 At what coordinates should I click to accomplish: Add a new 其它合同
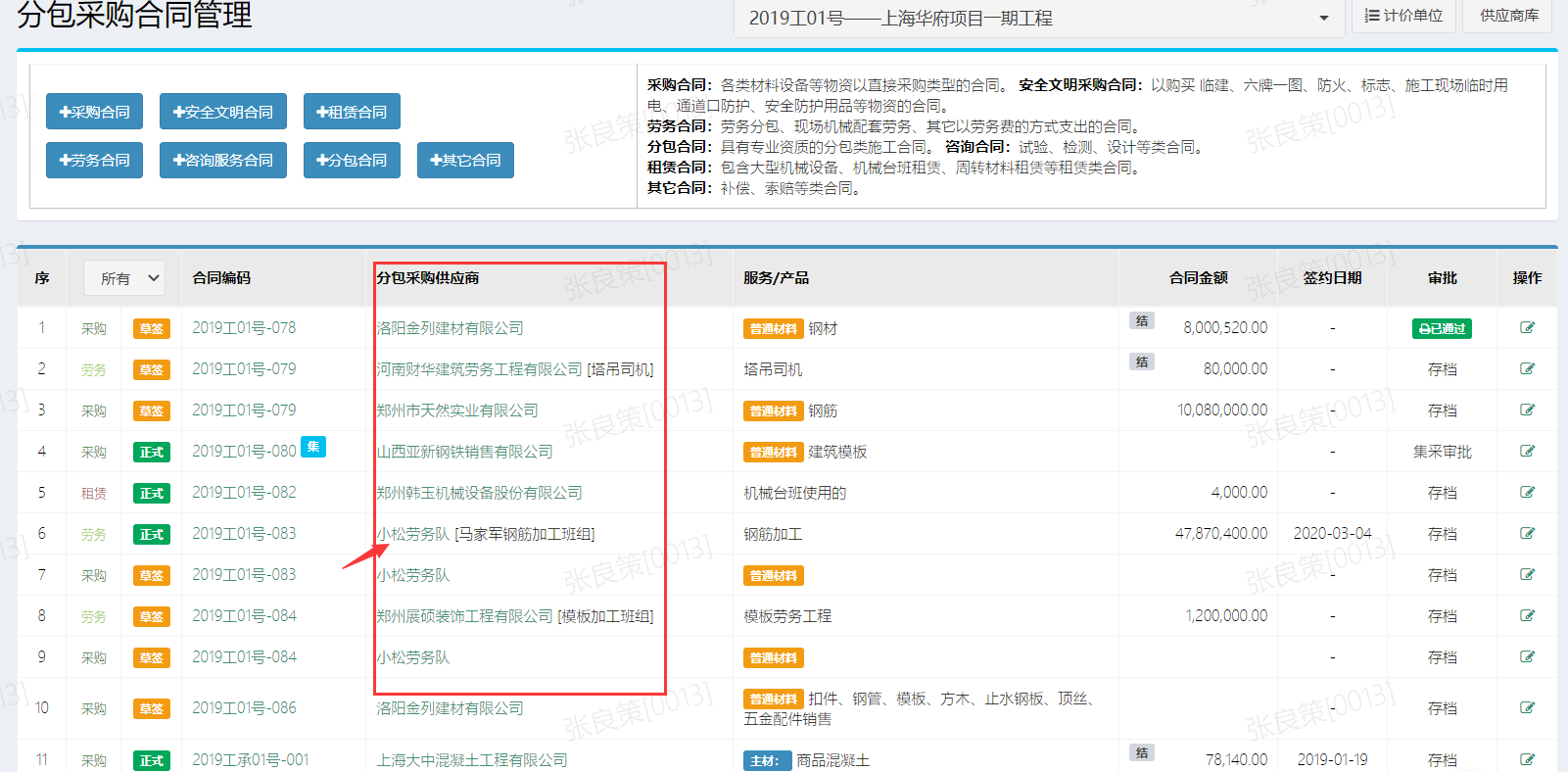click(466, 160)
